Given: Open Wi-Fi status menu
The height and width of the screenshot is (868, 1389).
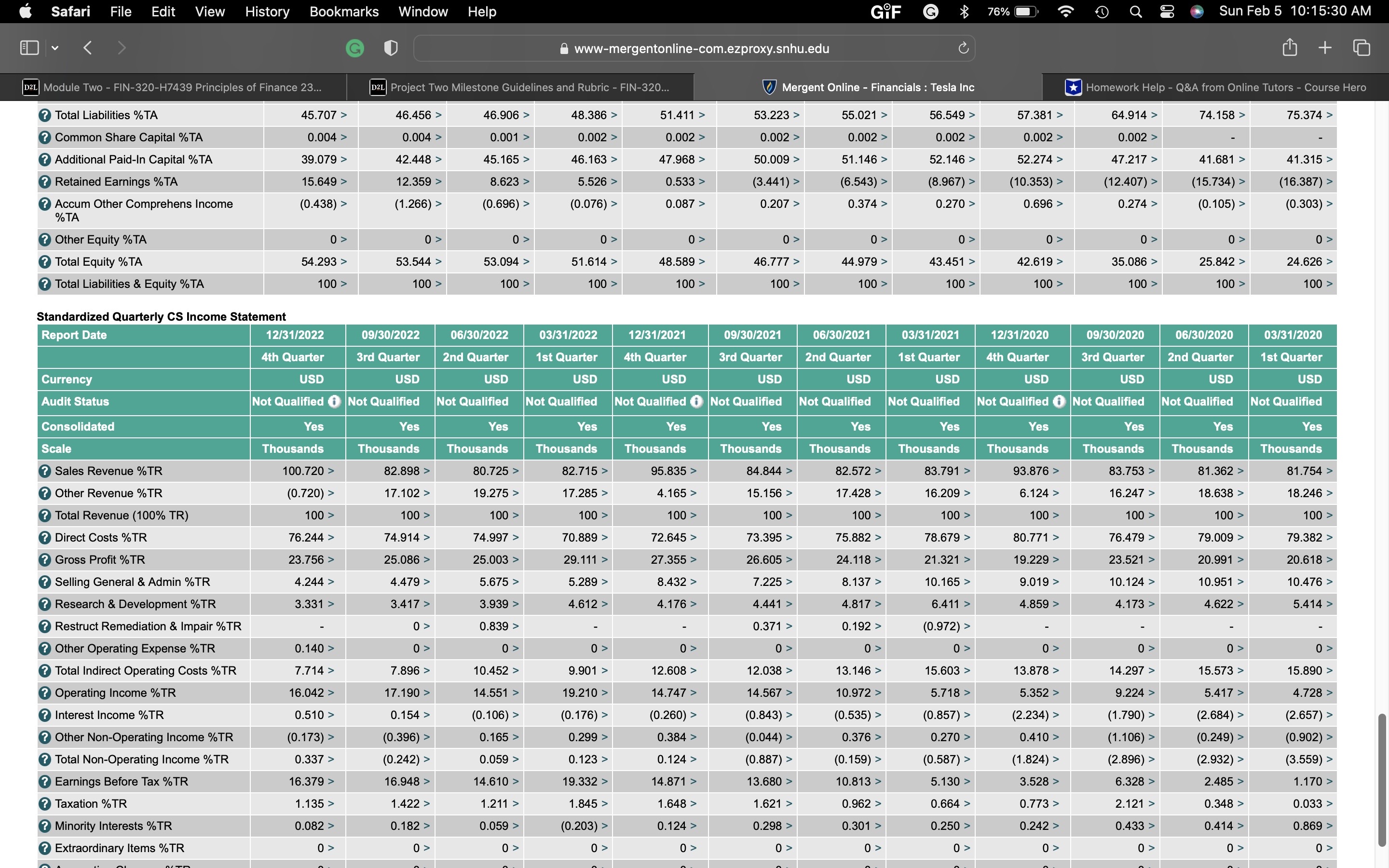Looking at the screenshot, I should click(1065, 12).
